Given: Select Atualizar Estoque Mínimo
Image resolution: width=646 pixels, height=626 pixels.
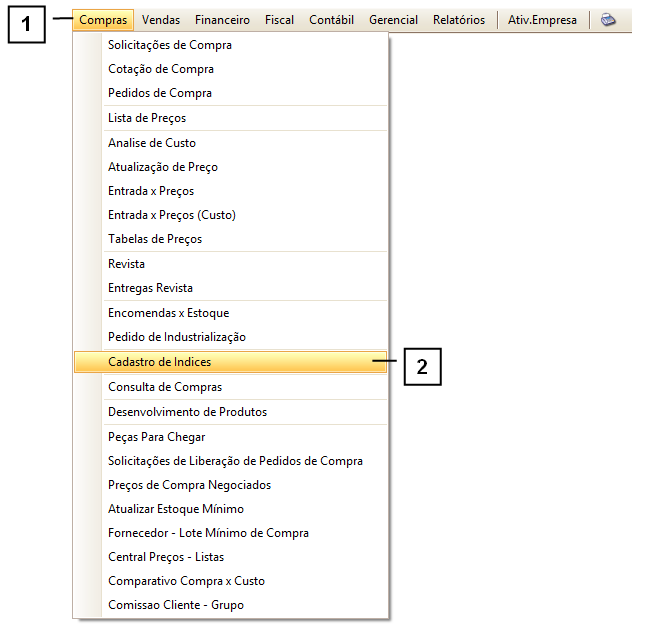Looking at the screenshot, I should coord(176,509).
